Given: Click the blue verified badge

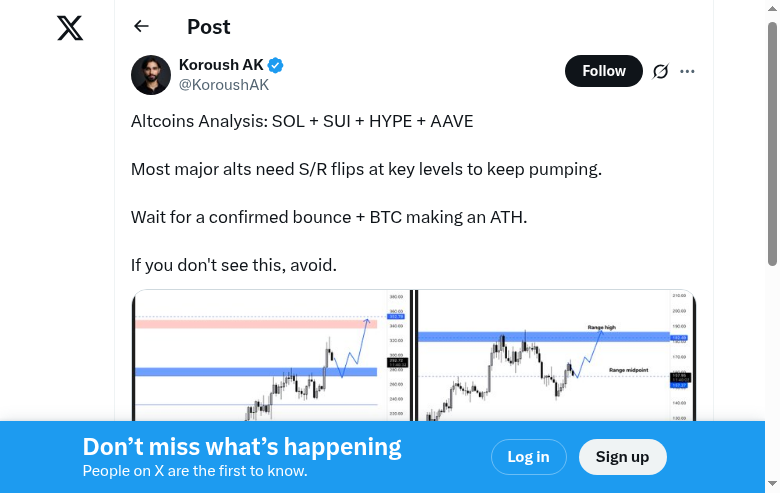Looking at the screenshot, I should [276, 65].
